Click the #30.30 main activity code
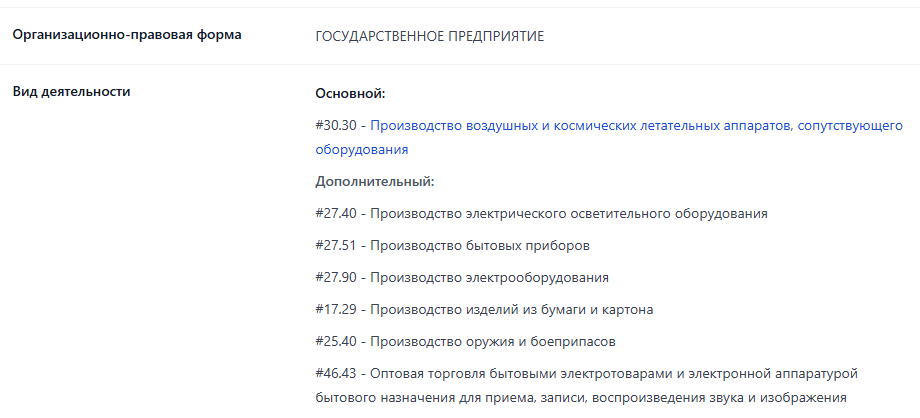Image resolution: width=920 pixels, height=418 pixels. (336, 126)
